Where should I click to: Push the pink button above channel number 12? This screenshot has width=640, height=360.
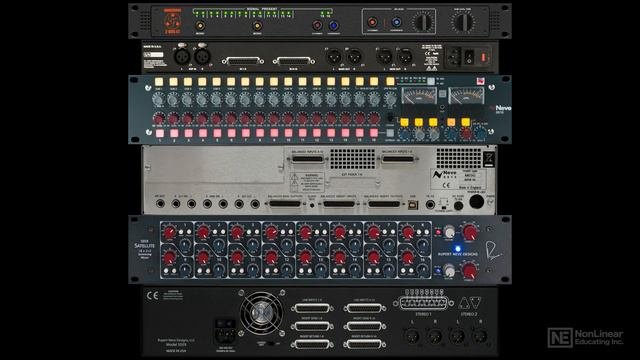pos(317,133)
